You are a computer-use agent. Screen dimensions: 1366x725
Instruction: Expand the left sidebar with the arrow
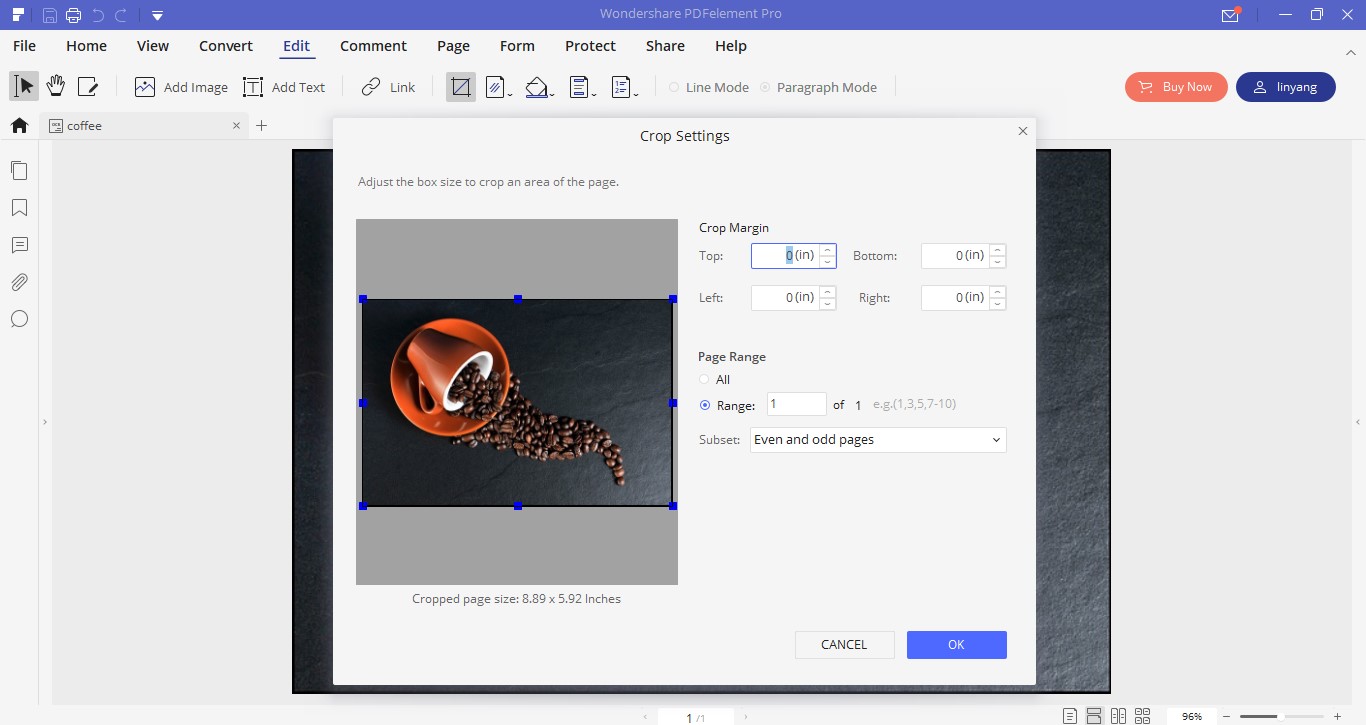(45, 423)
